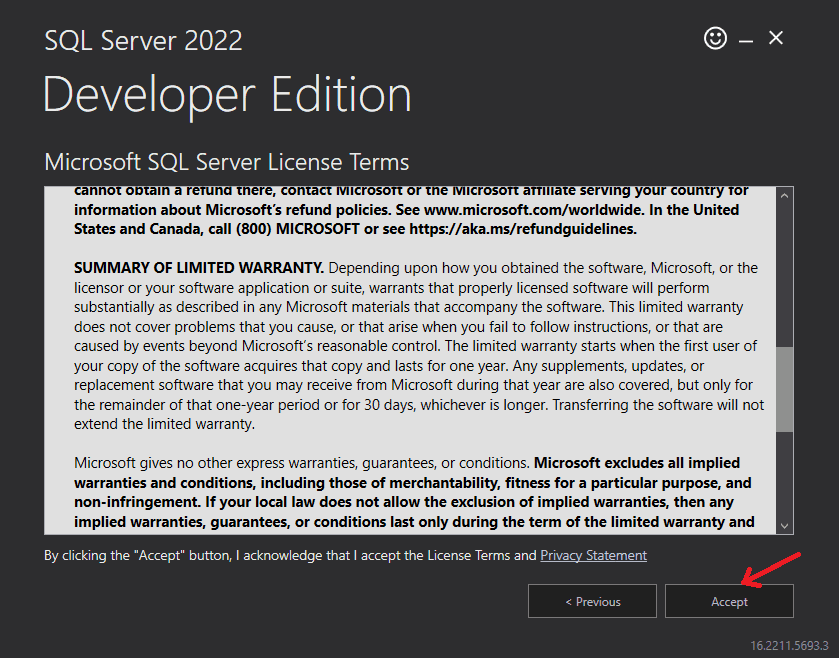Go back with the Previous button
The width and height of the screenshot is (839, 658).
click(x=592, y=601)
